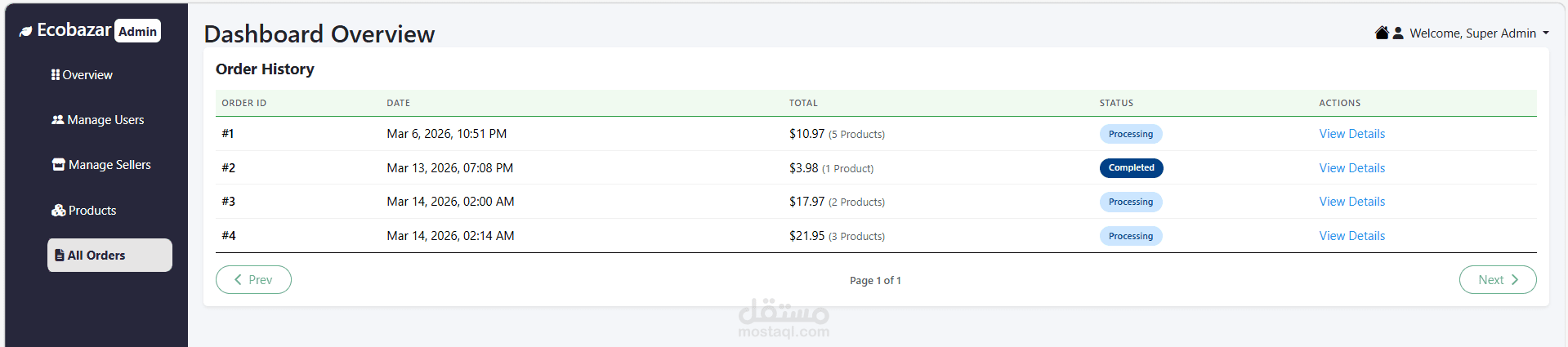Open View Details for order #2

(1351, 168)
